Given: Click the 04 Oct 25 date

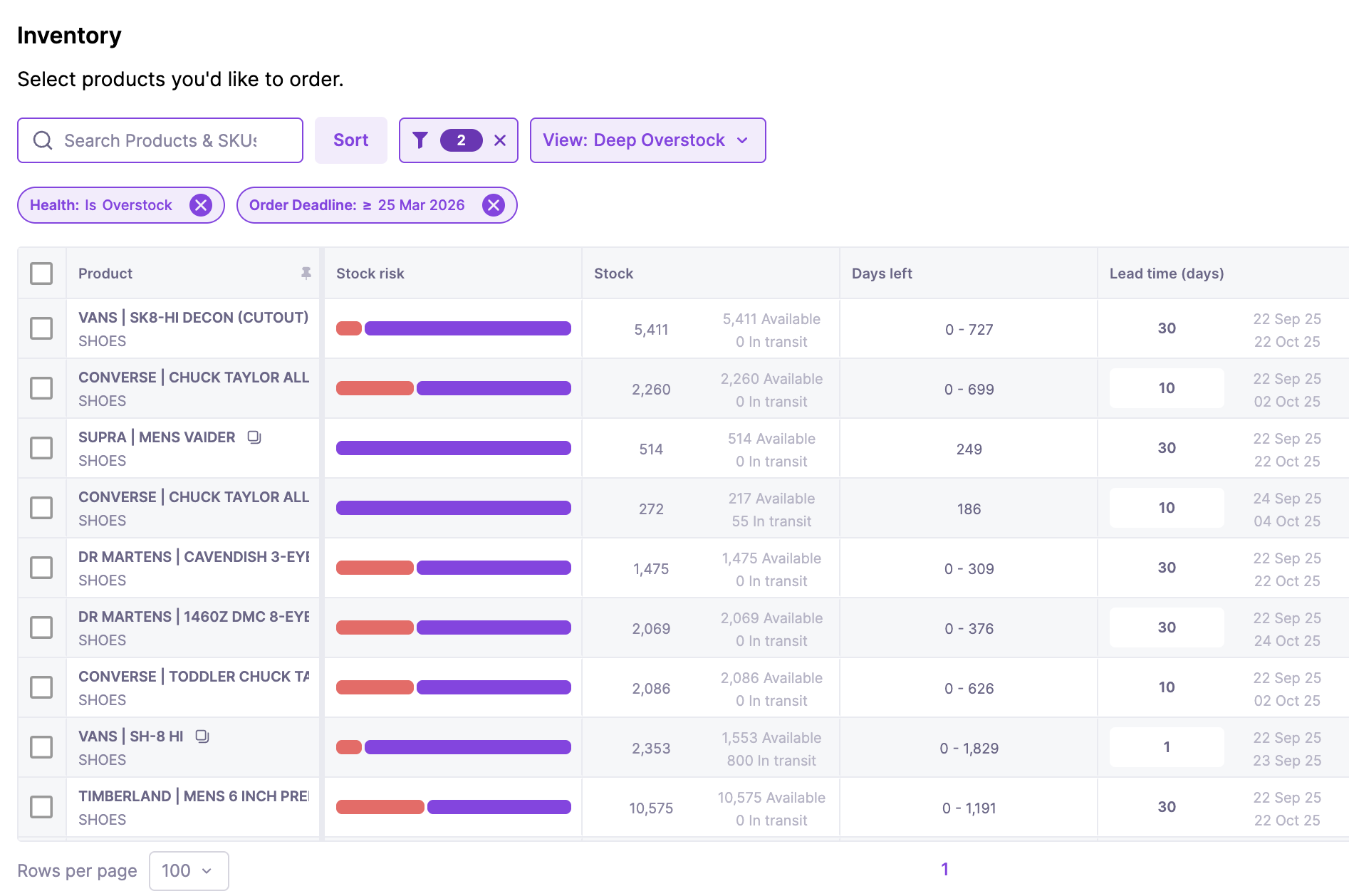Looking at the screenshot, I should [1287, 521].
